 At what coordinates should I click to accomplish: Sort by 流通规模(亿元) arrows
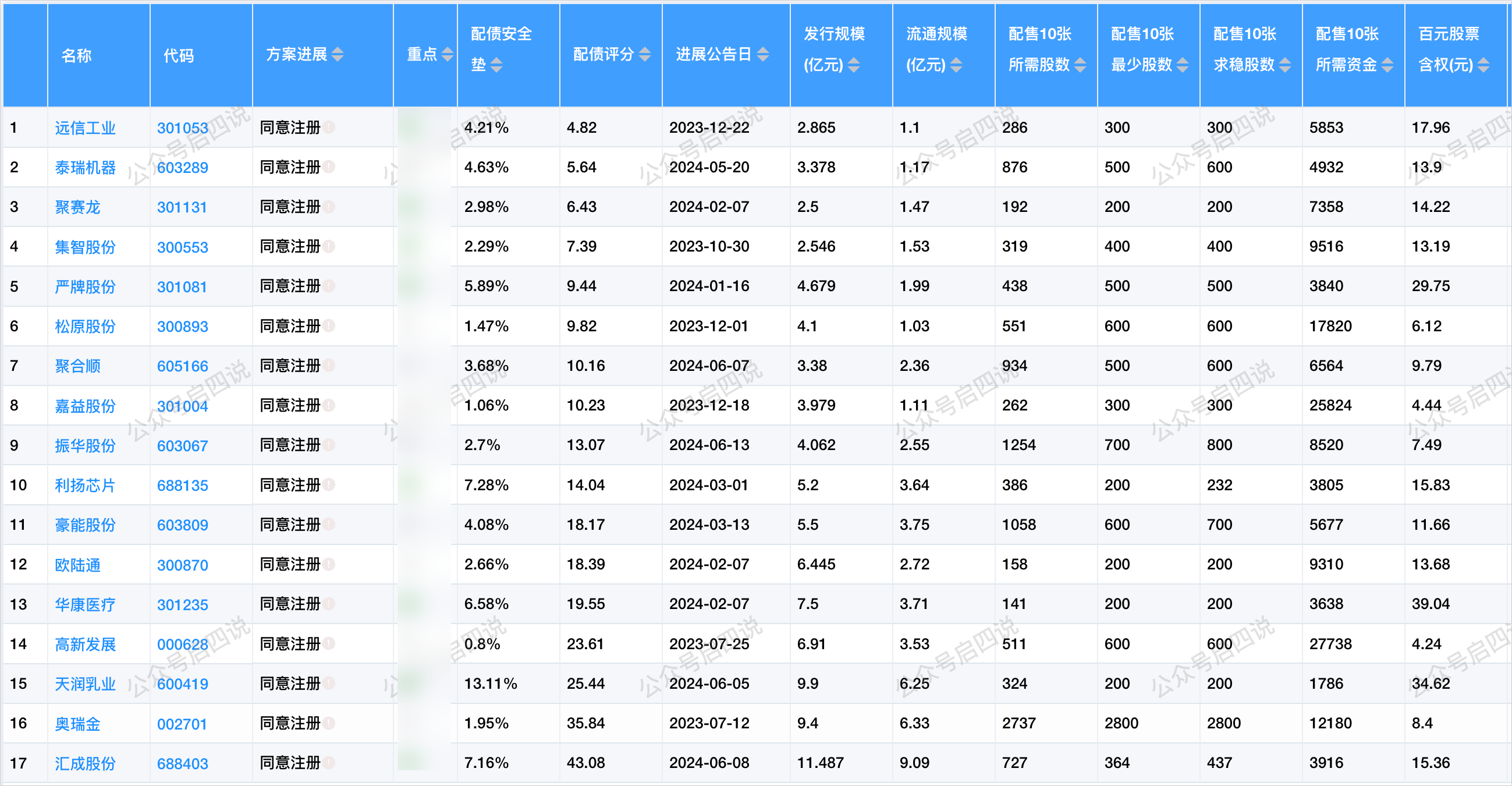pos(956,65)
